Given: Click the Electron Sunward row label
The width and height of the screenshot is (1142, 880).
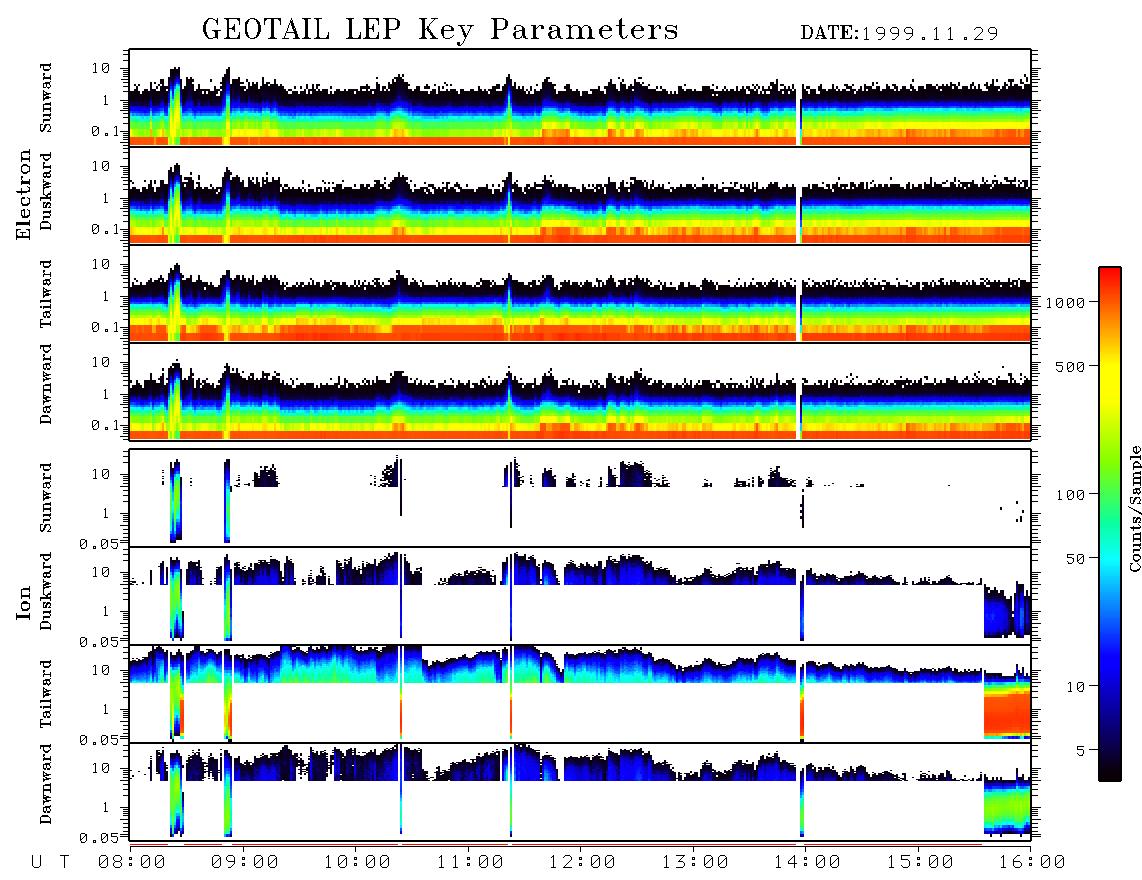Looking at the screenshot, I should [x=46, y=98].
